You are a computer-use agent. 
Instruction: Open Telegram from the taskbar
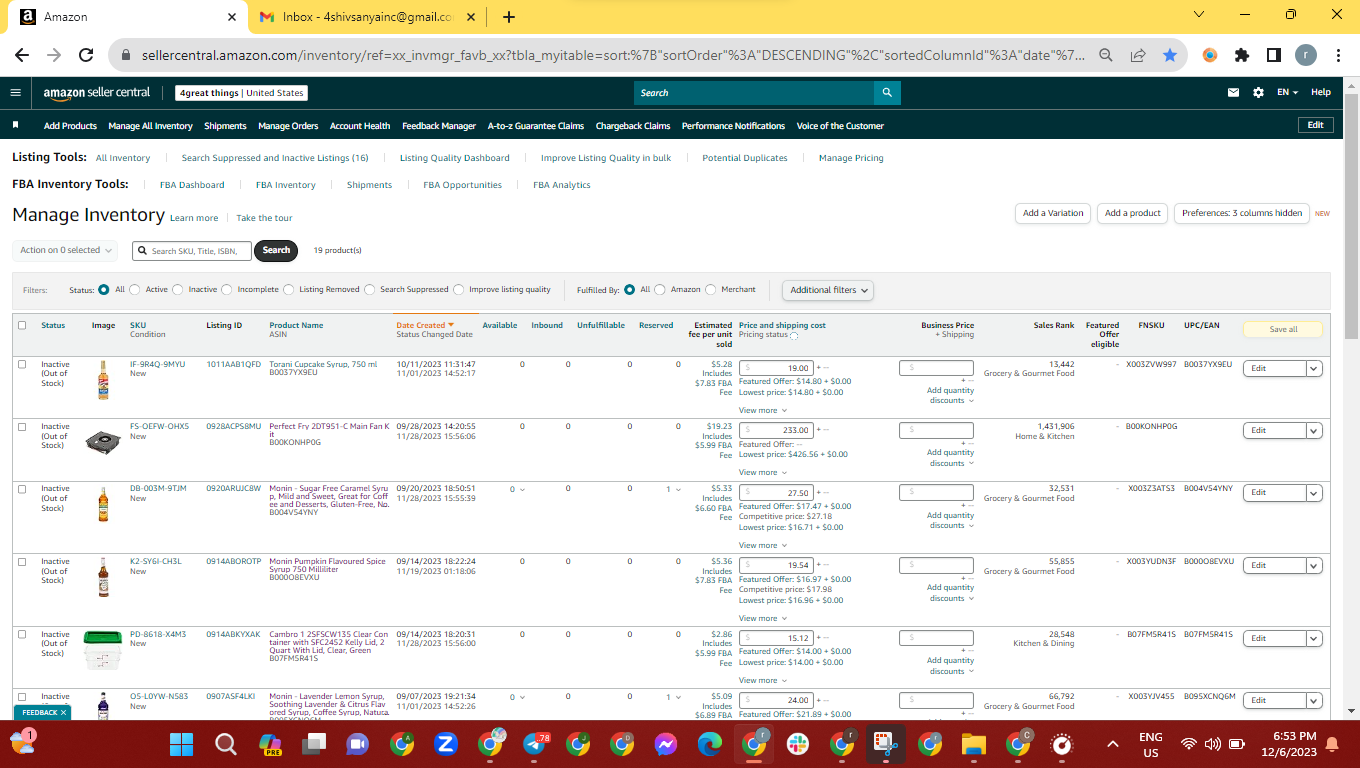pyautogui.click(x=534, y=744)
